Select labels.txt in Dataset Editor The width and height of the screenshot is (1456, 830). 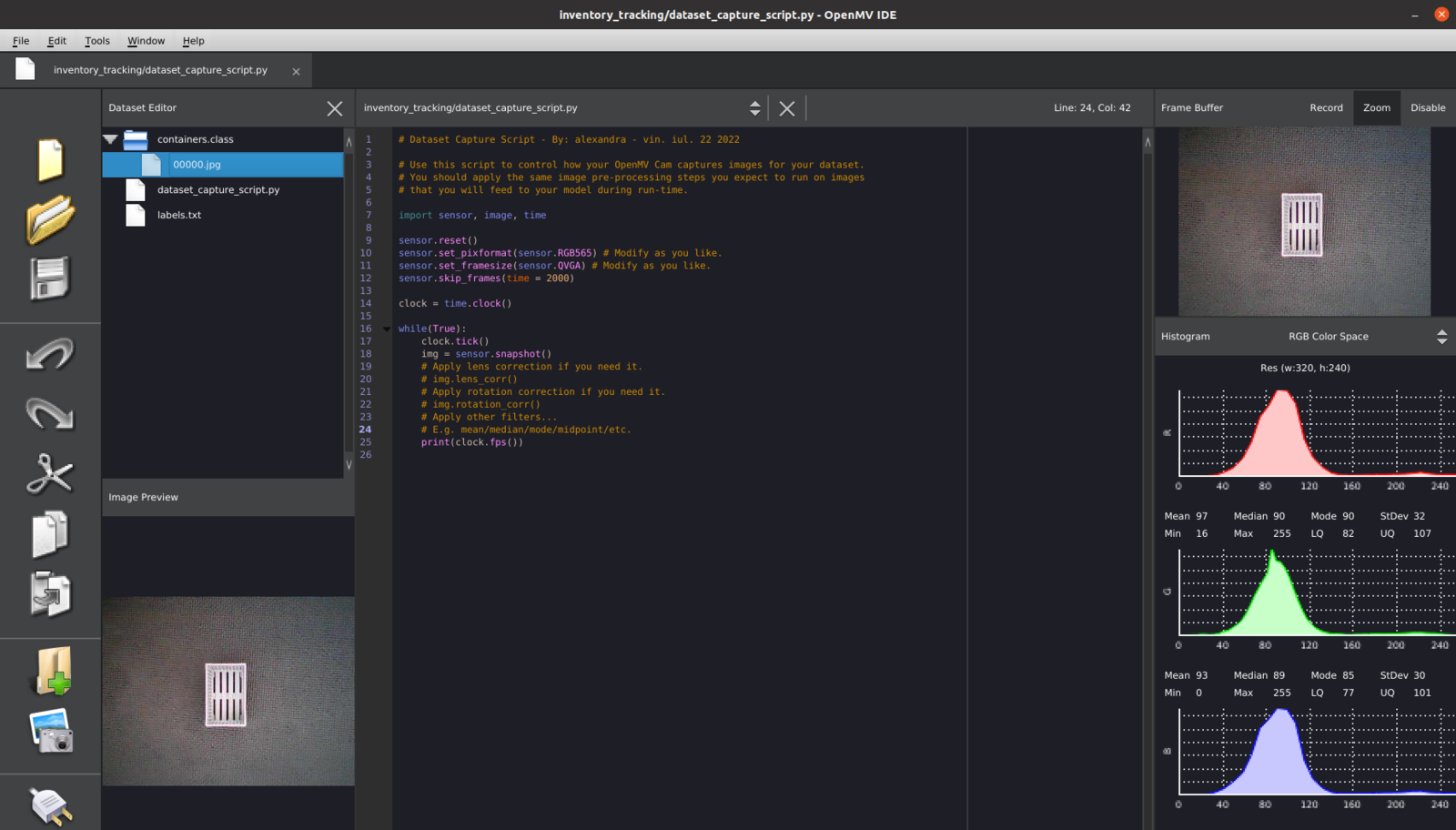pyautogui.click(x=179, y=216)
